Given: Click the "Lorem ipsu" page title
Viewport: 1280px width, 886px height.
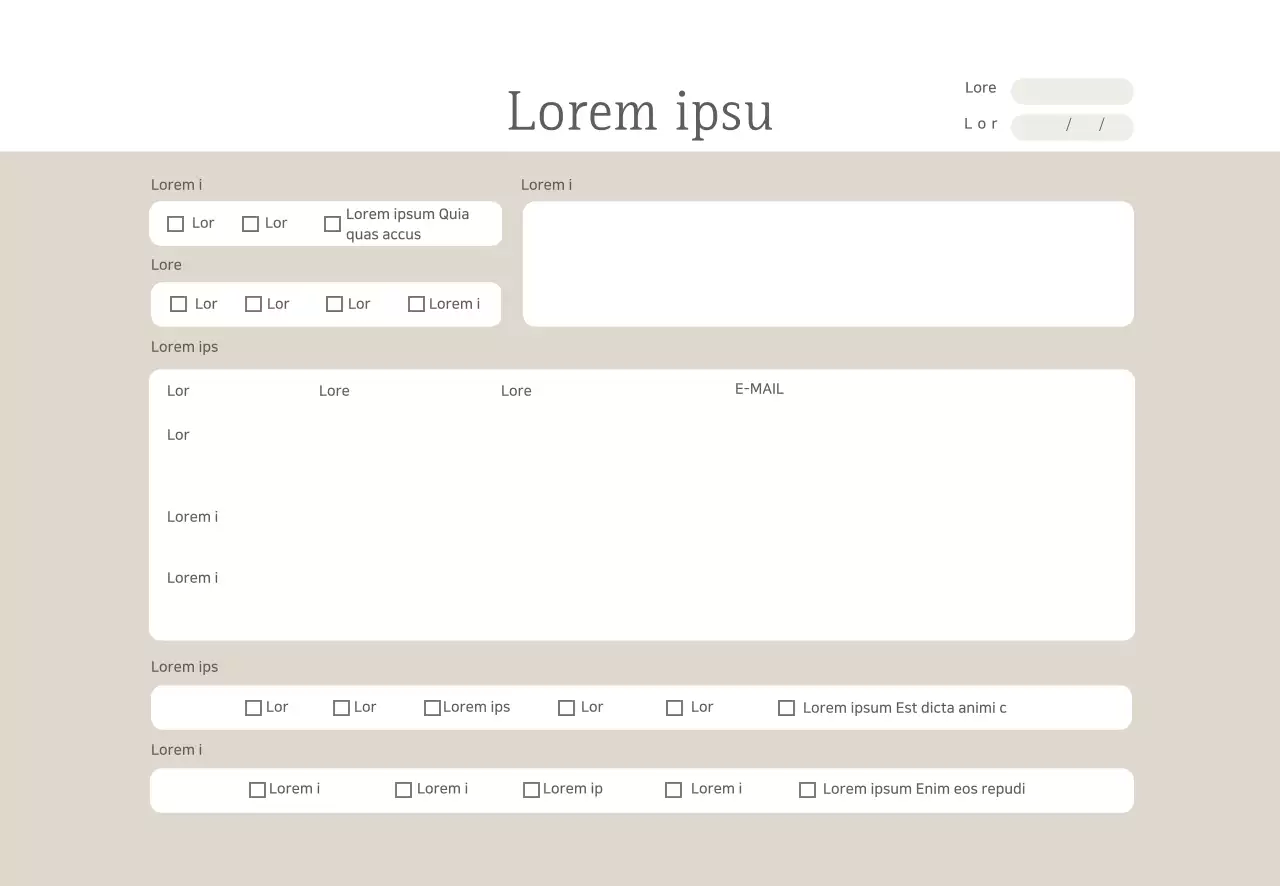Looking at the screenshot, I should [x=640, y=111].
